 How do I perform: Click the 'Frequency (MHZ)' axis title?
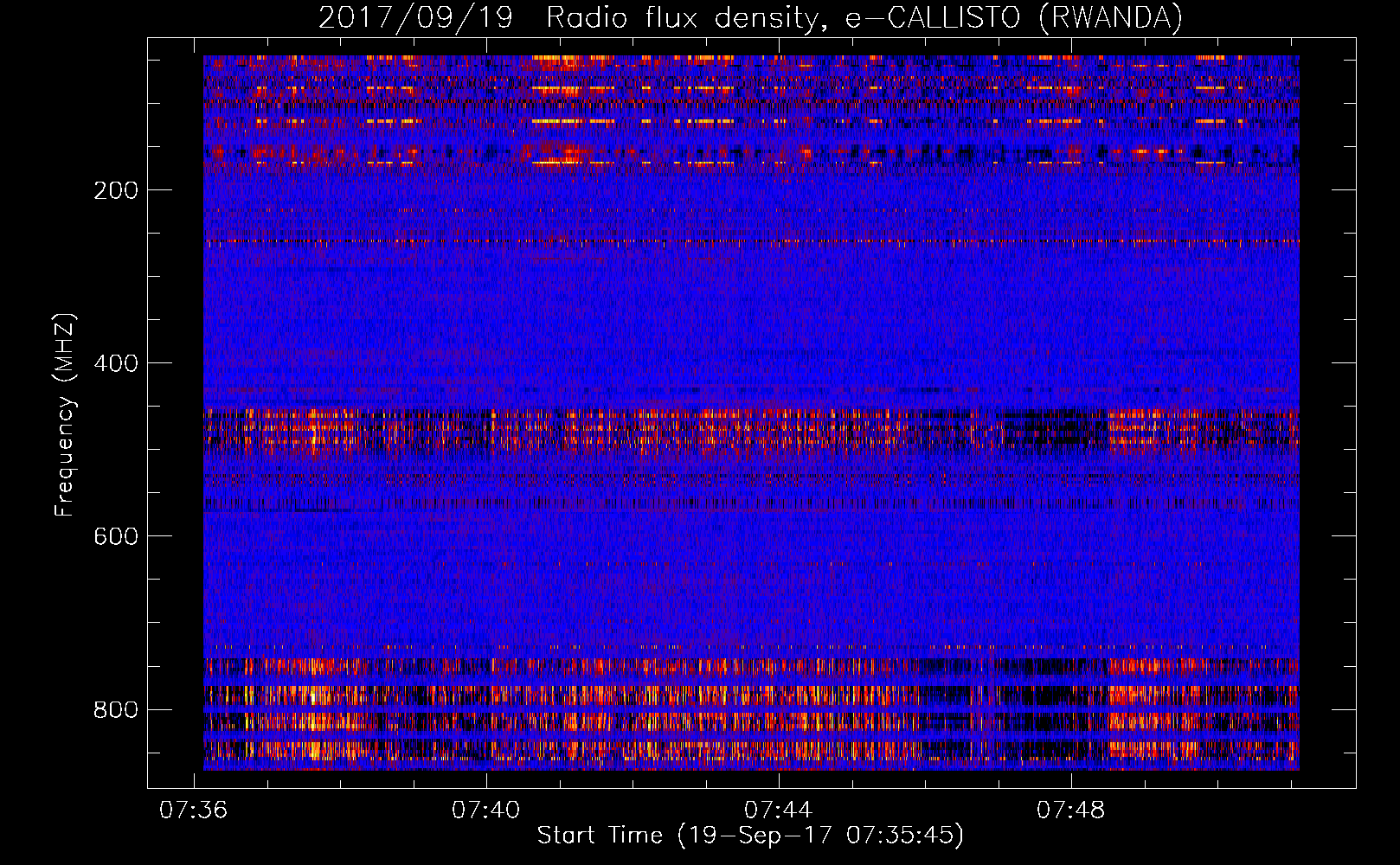click(65, 414)
